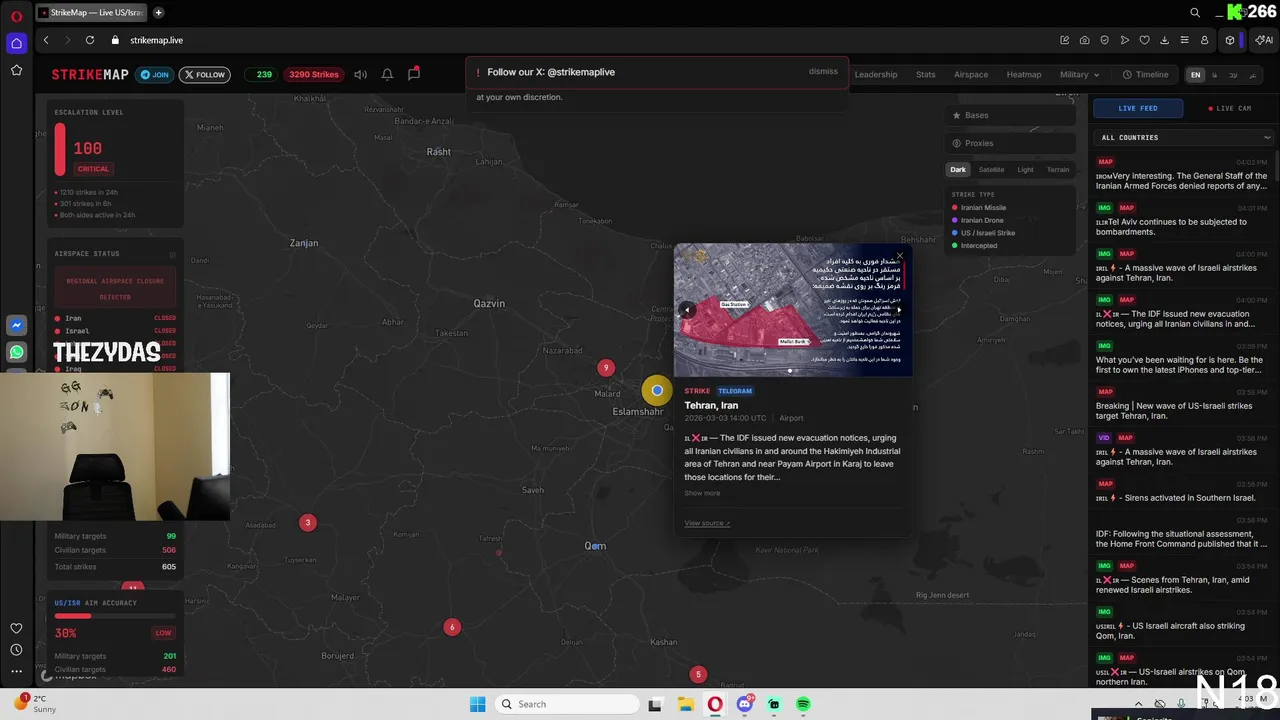Open Messenger in Opera sidebar

[16, 325]
